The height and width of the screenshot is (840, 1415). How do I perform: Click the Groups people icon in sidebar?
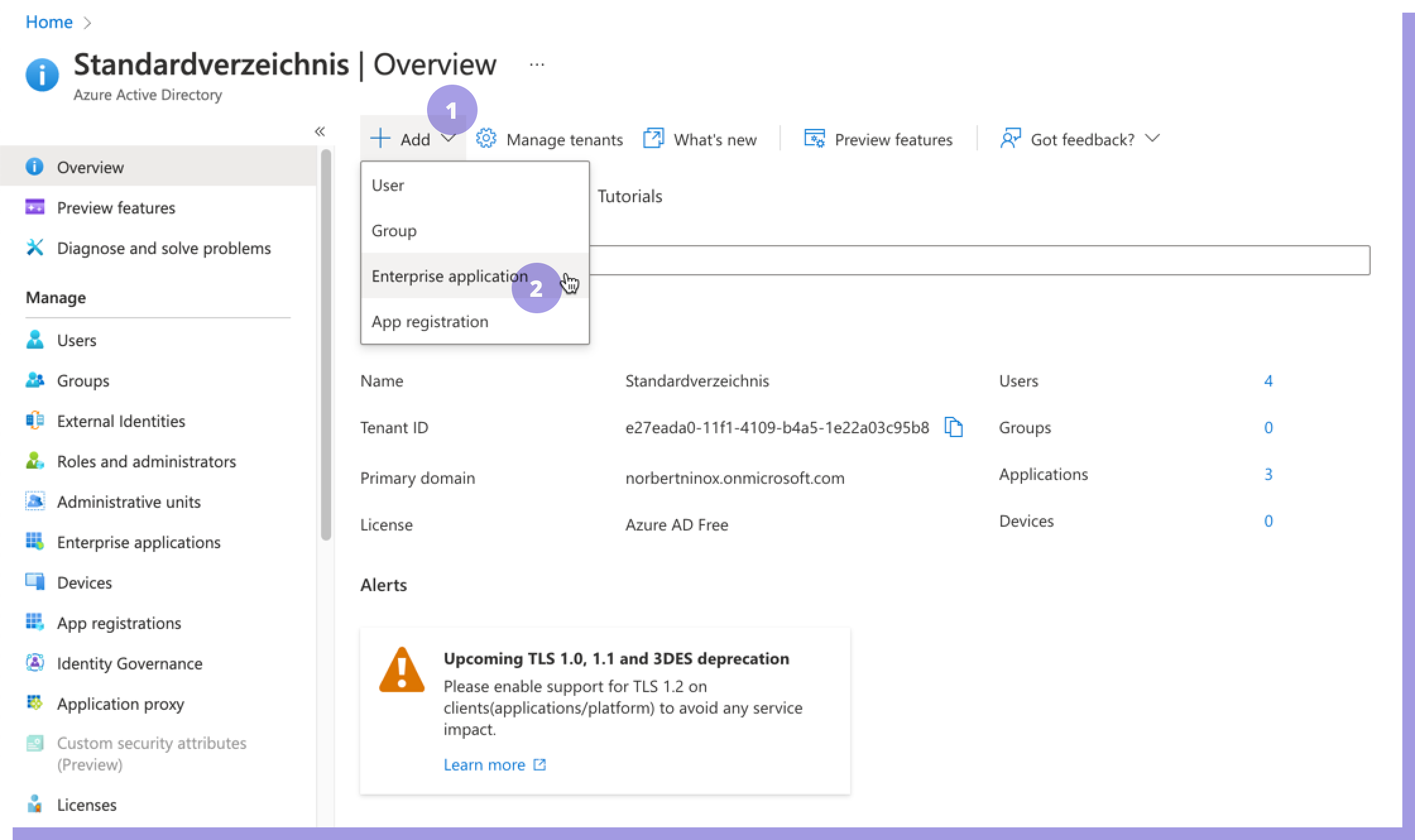[35, 380]
